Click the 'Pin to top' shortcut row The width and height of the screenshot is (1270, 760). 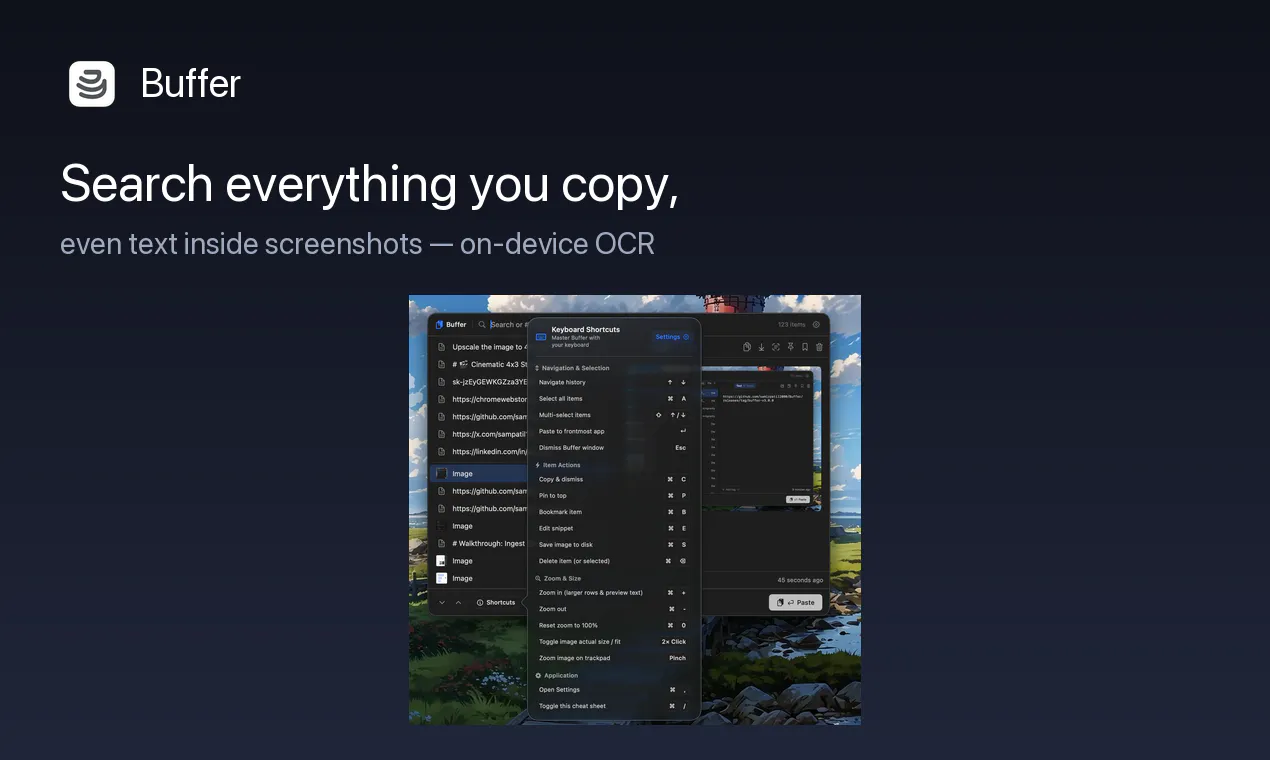[x=613, y=495]
